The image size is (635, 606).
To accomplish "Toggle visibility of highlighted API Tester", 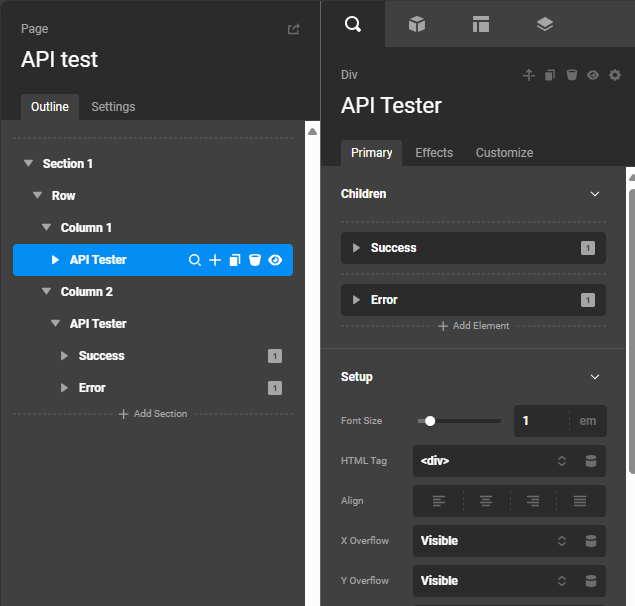I will (x=275, y=260).
